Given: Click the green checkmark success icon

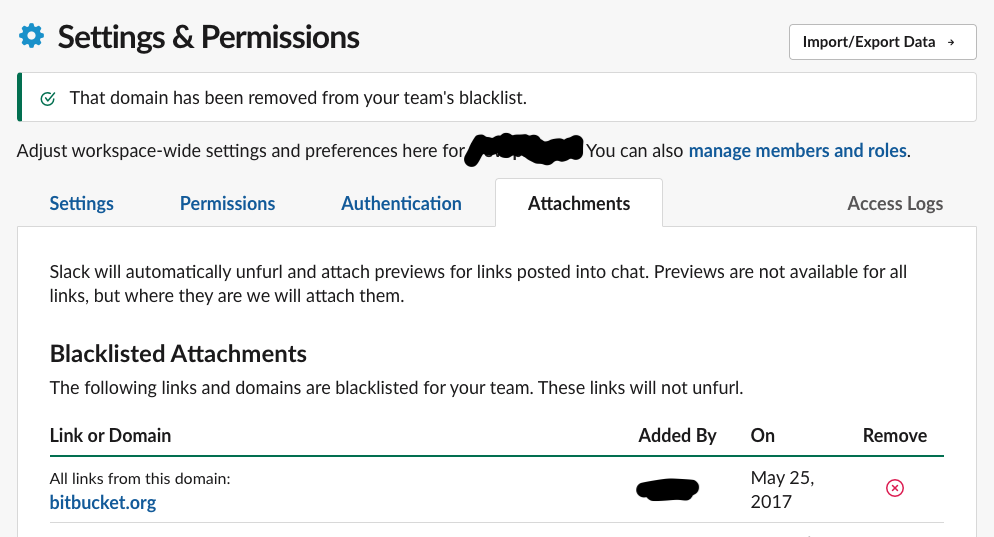Looking at the screenshot, I should [x=48, y=98].
